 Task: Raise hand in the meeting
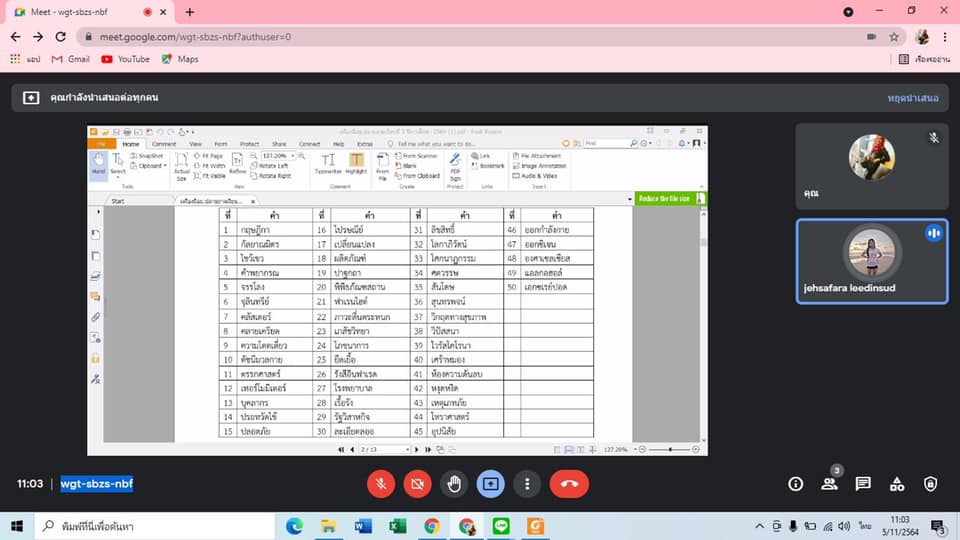point(454,484)
